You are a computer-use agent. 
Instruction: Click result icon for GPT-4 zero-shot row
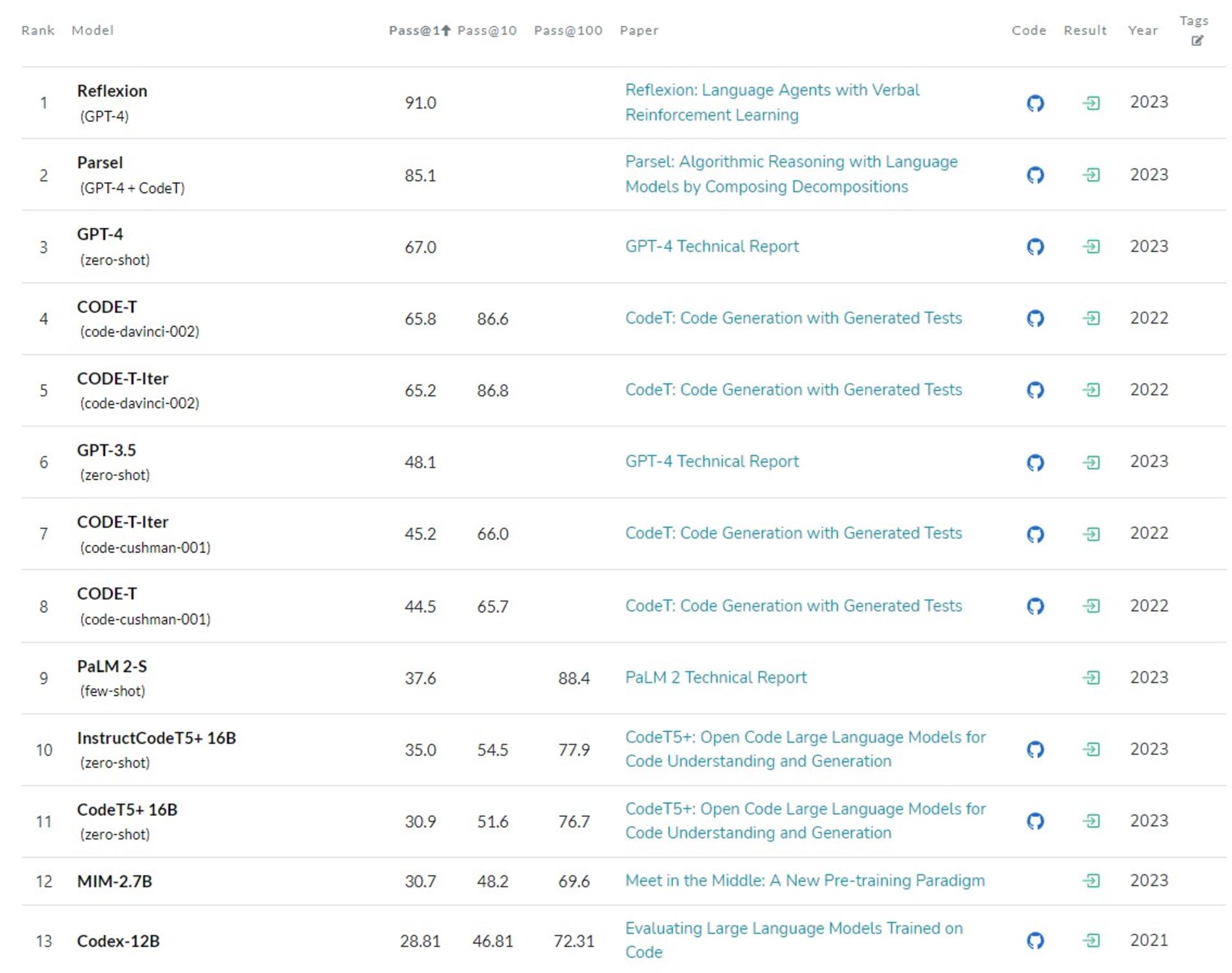1091,246
